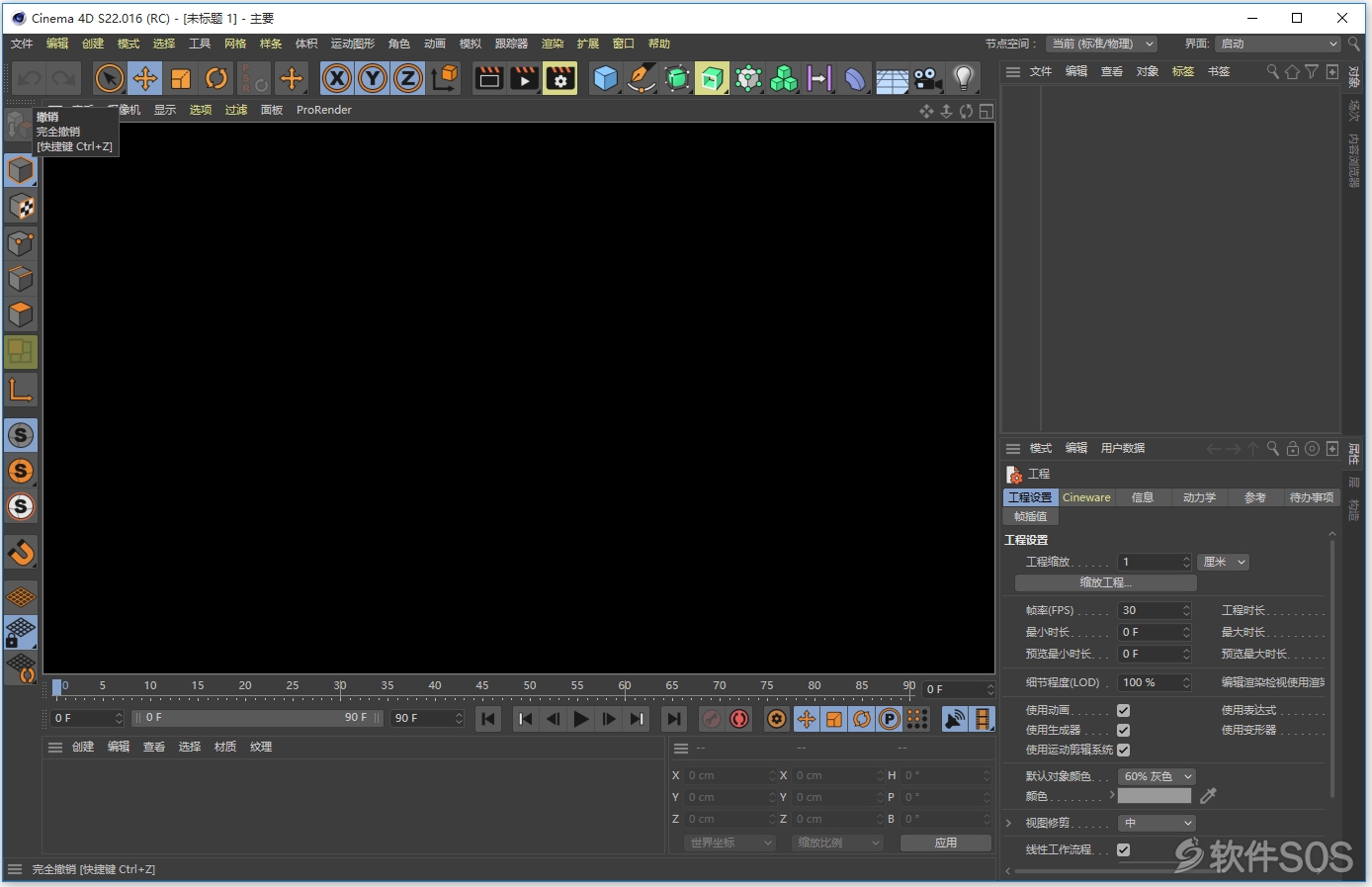Click the Make Editable icon in left palette
Screen dimensions: 1372x887
pyautogui.click(x=18, y=126)
